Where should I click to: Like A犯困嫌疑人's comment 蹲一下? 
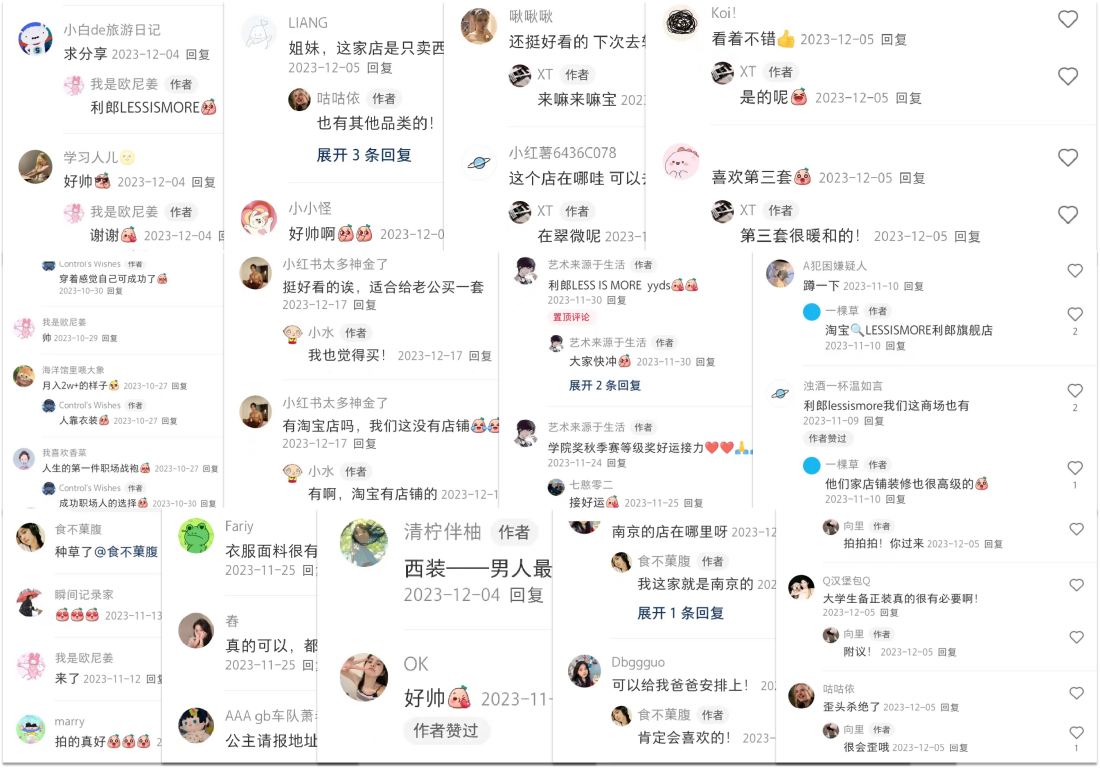tap(1075, 271)
